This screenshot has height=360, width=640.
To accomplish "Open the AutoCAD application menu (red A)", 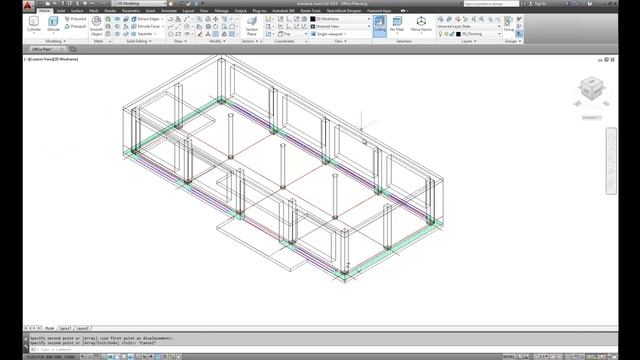I will coord(28,6).
